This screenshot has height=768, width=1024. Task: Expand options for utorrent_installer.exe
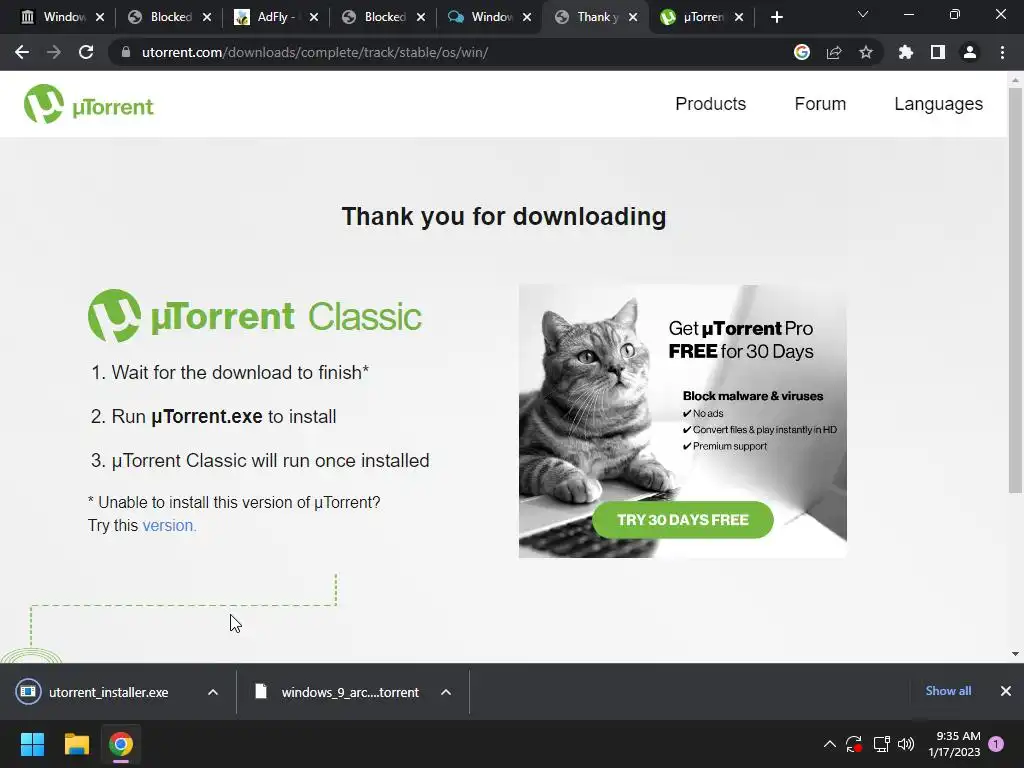(213, 692)
